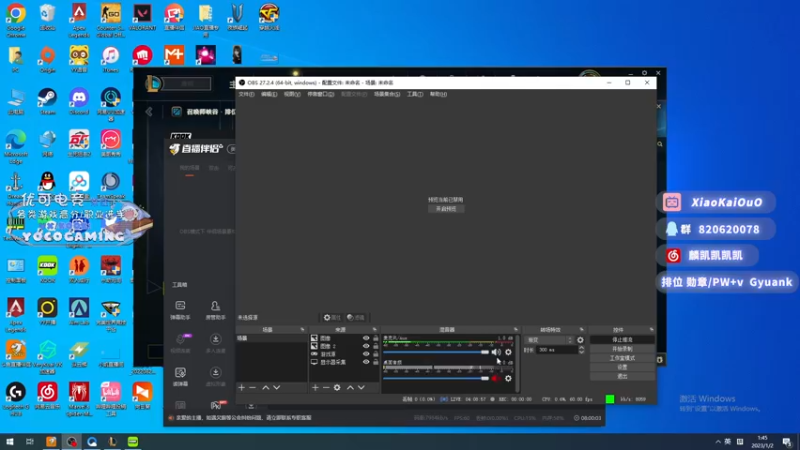Click League client back arrow
This screenshot has width=800, height=450.
click(149, 112)
